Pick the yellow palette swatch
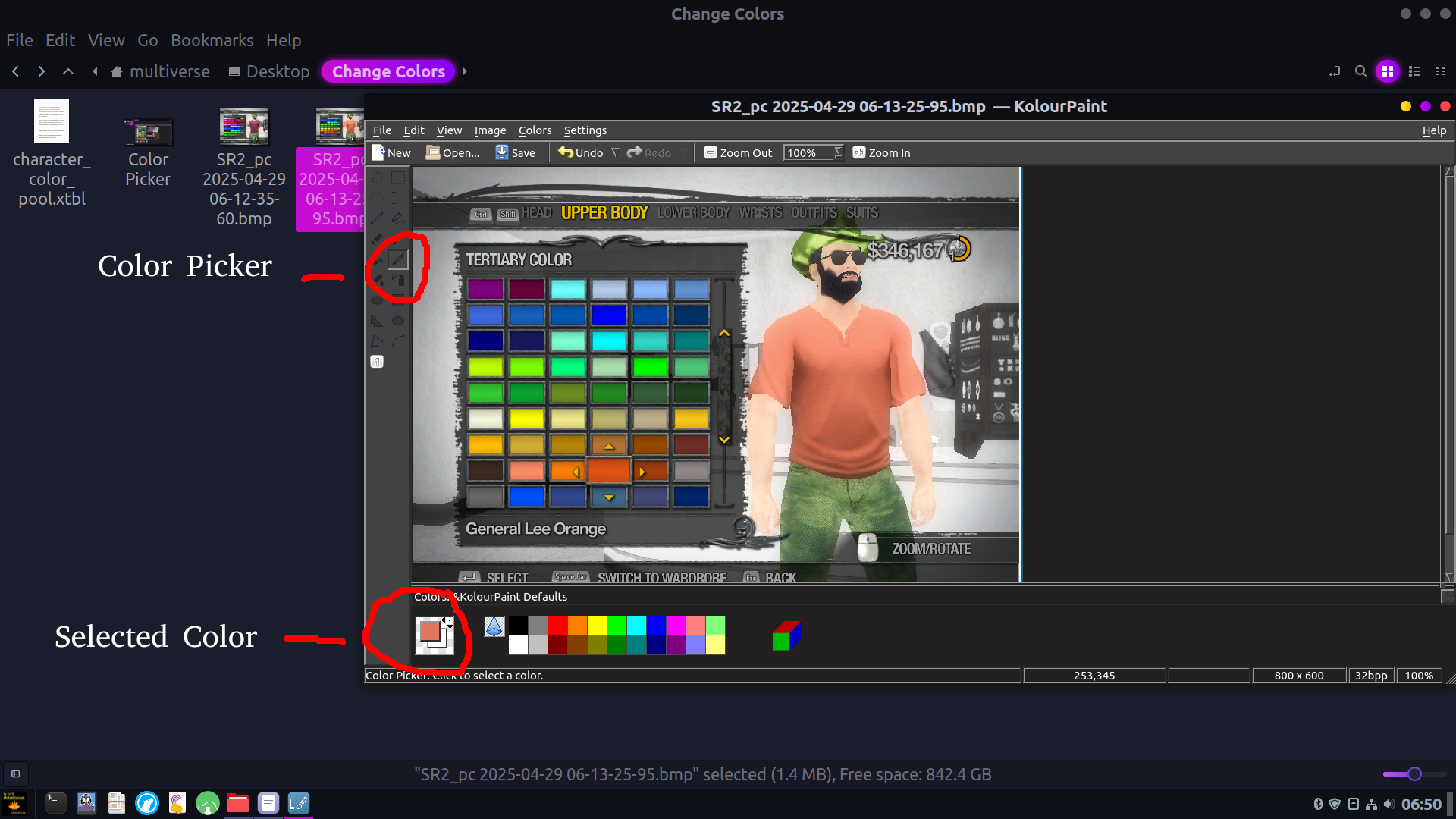The width and height of the screenshot is (1456, 819). click(598, 626)
